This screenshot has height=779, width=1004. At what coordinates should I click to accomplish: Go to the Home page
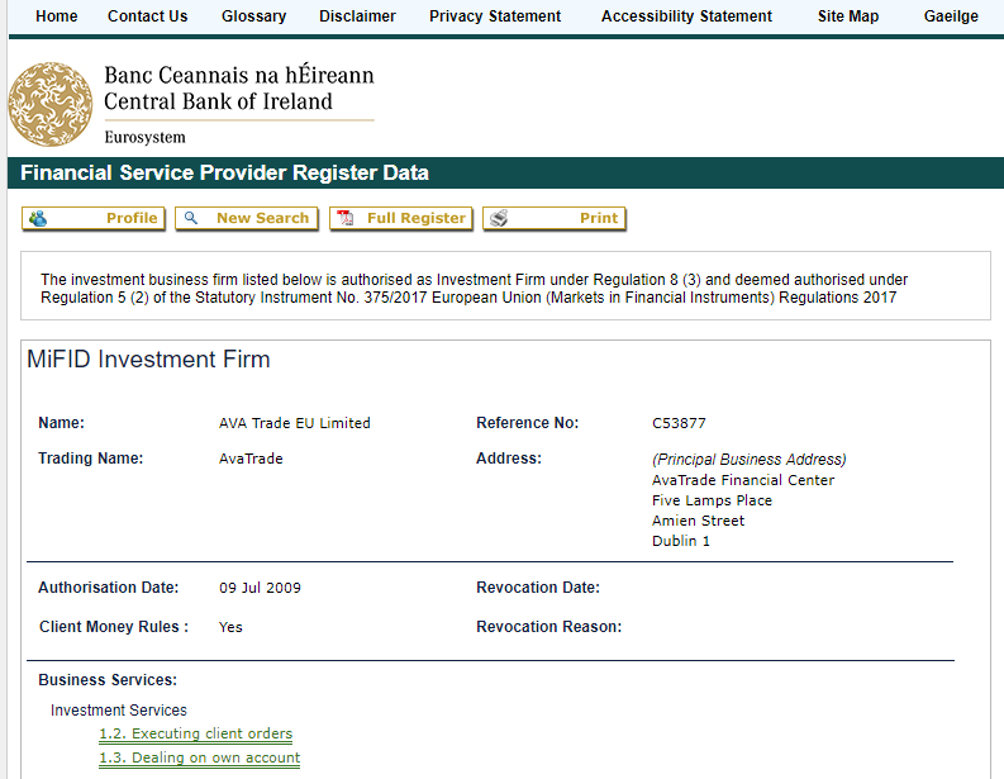pyautogui.click(x=56, y=16)
